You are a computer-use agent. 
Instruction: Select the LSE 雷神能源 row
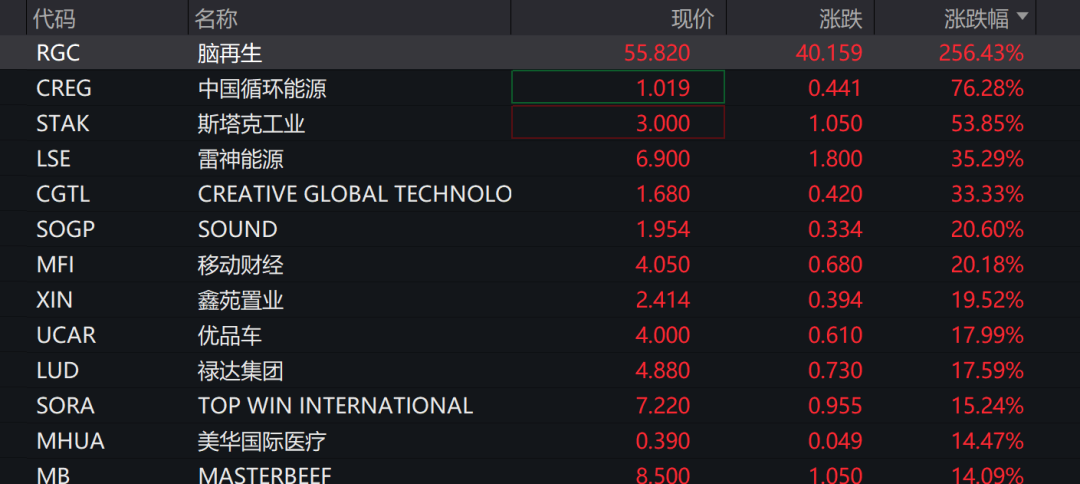pos(540,159)
